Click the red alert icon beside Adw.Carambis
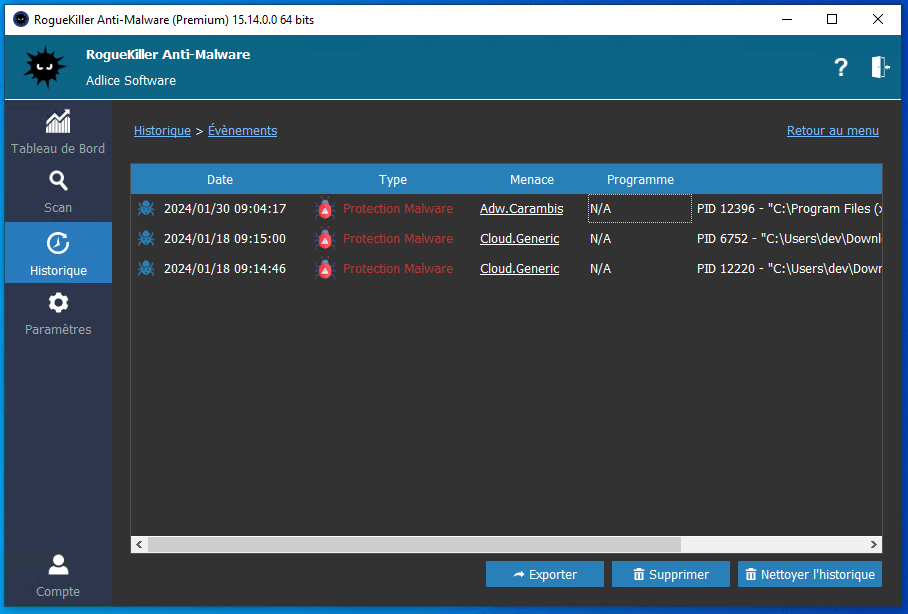The image size is (908, 614). pos(325,209)
